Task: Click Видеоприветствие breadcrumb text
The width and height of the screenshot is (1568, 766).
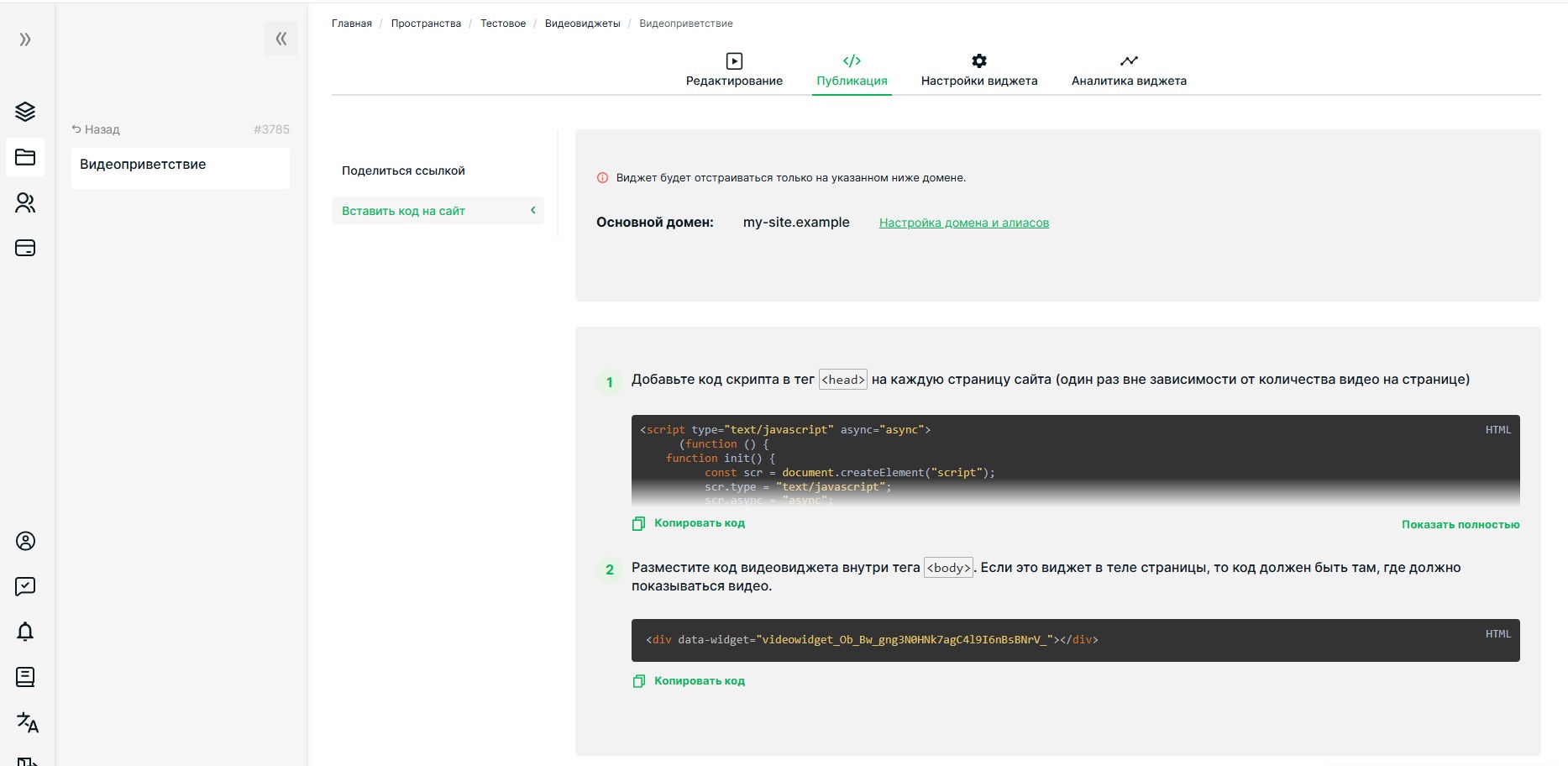Action: (686, 24)
